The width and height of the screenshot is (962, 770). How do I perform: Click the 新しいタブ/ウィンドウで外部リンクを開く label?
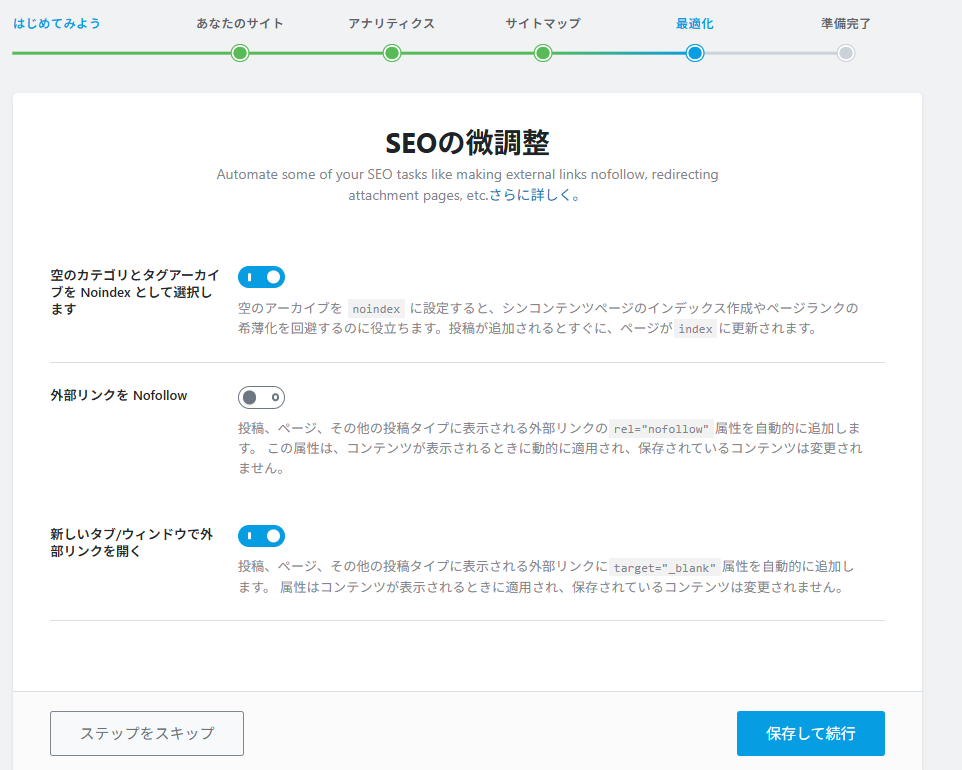point(131,543)
